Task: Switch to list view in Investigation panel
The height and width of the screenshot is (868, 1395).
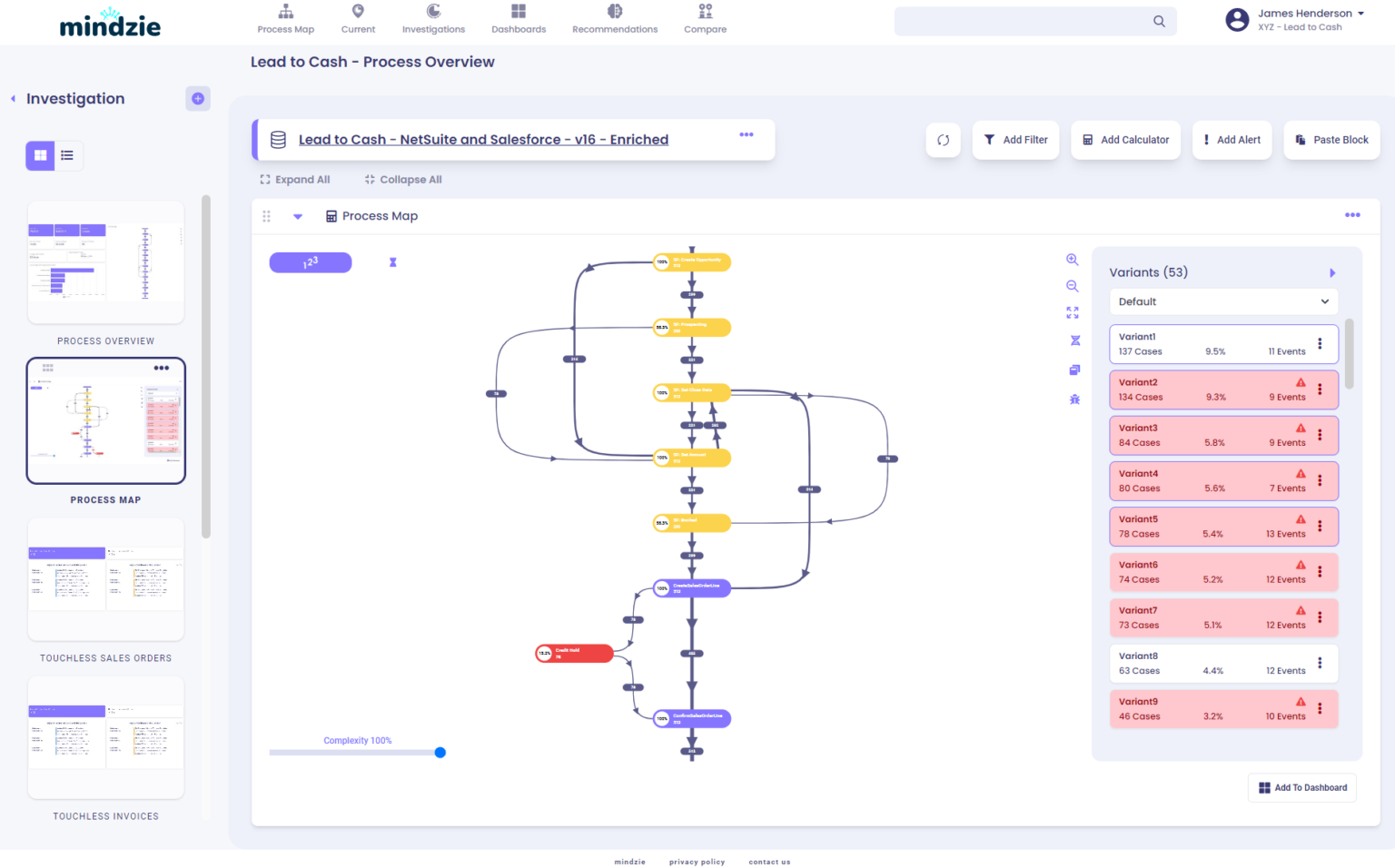Action: [67, 155]
